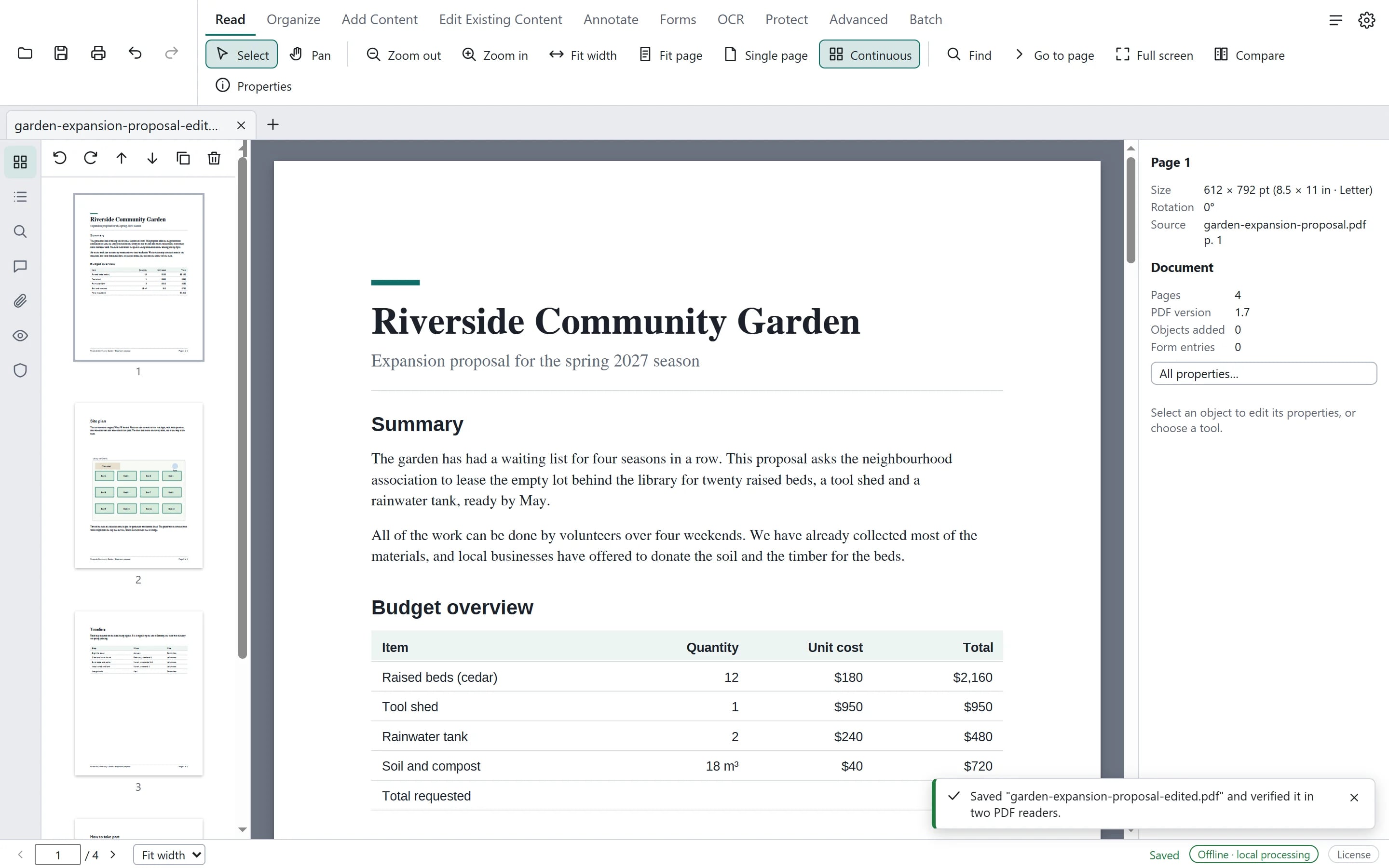Screen dimensions: 1389x868
Task: Duplicate the selected page
Action: tap(183, 158)
